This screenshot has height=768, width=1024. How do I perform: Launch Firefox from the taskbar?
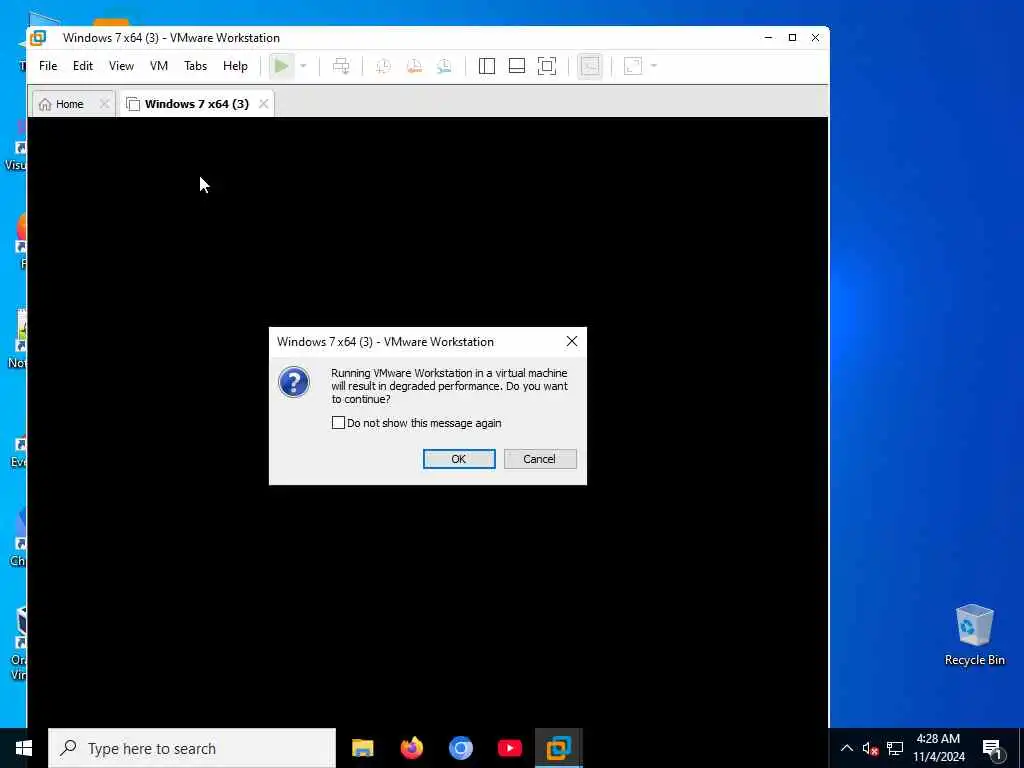pos(412,748)
